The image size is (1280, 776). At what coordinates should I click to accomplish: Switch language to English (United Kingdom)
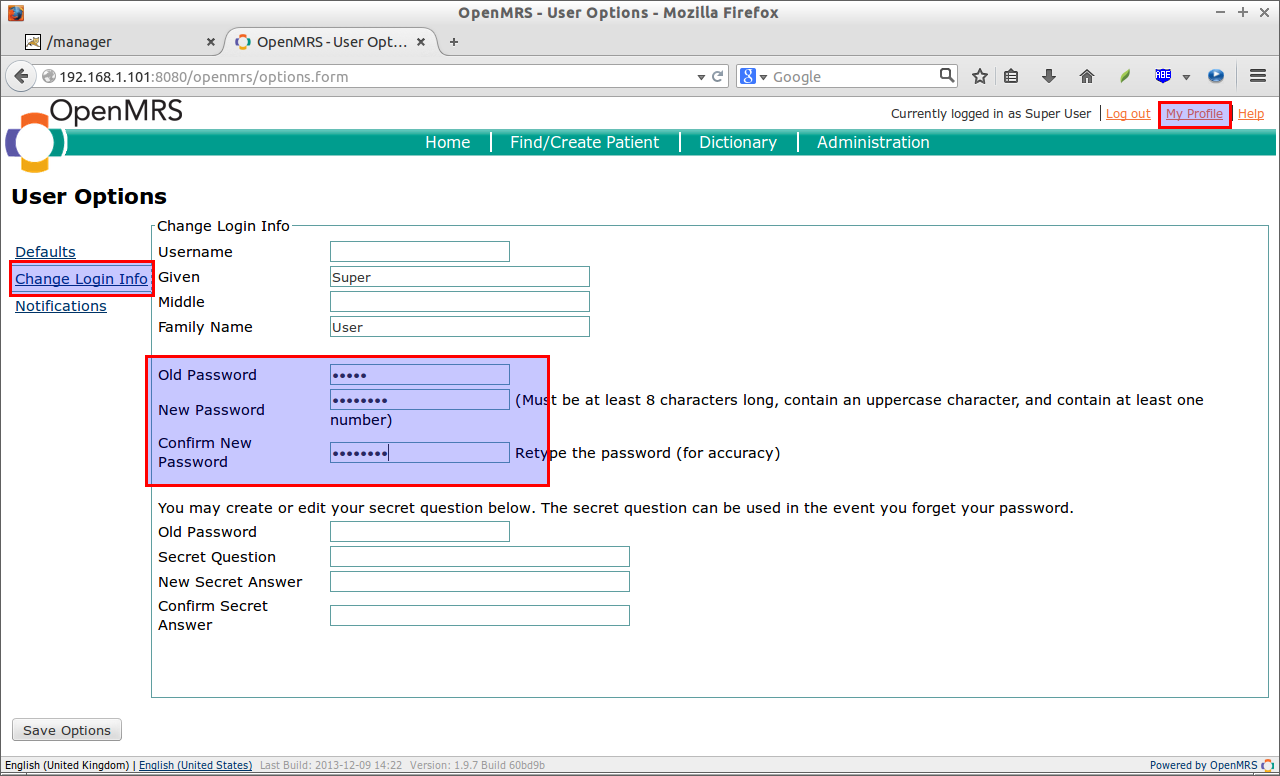pyautogui.click(x=66, y=765)
